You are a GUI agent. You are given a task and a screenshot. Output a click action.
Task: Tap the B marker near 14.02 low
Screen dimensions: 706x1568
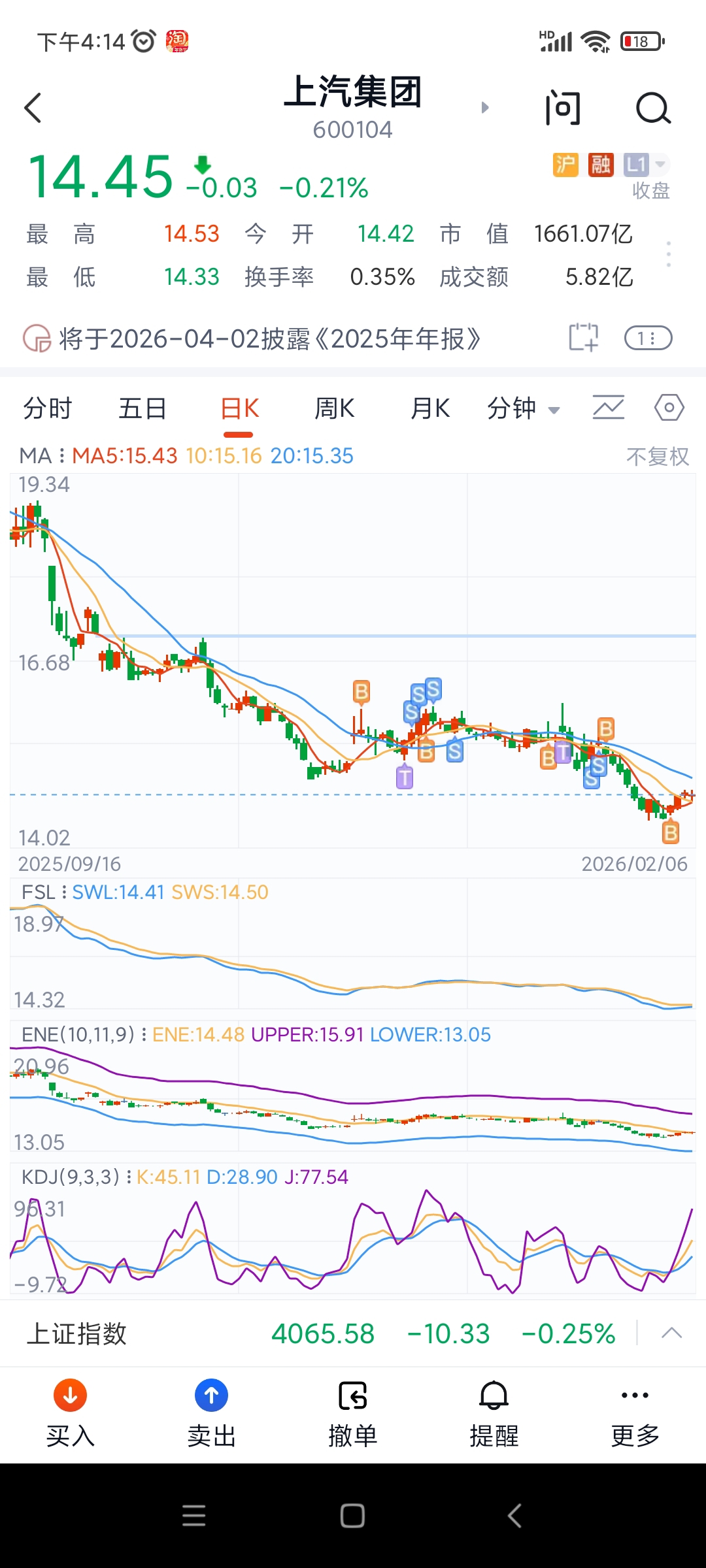pos(671,833)
